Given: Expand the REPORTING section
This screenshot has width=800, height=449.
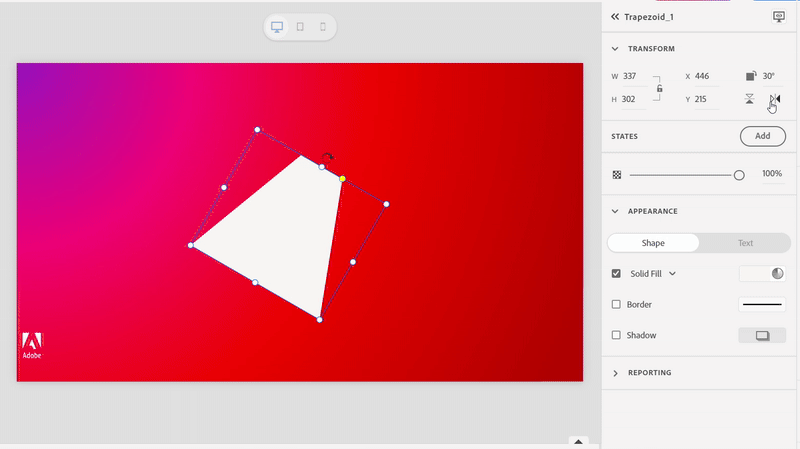Looking at the screenshot, I should [x=615, y=373].
